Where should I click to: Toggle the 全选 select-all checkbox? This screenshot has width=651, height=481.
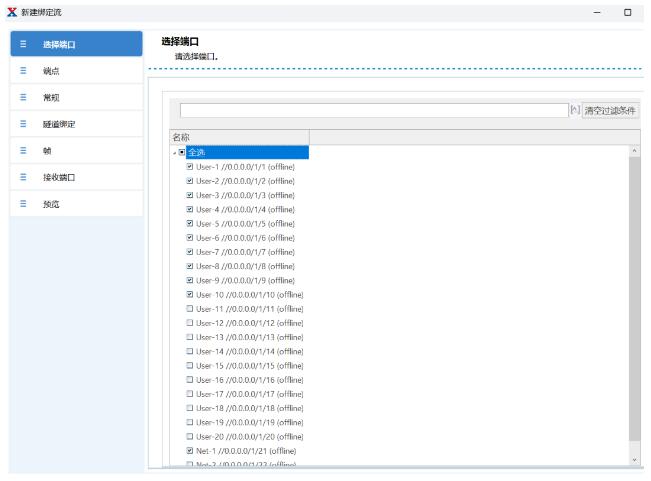pyautogui.click(x=182, y=153)
